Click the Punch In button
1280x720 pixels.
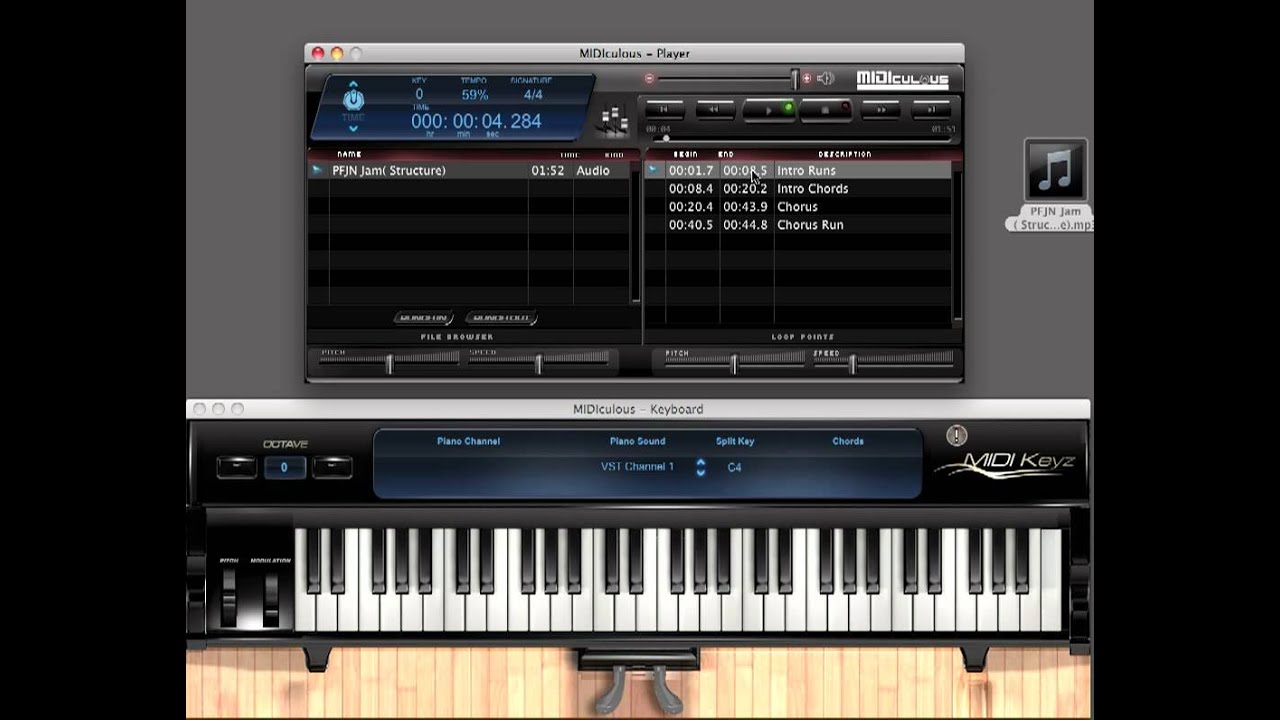coord(424,318)
